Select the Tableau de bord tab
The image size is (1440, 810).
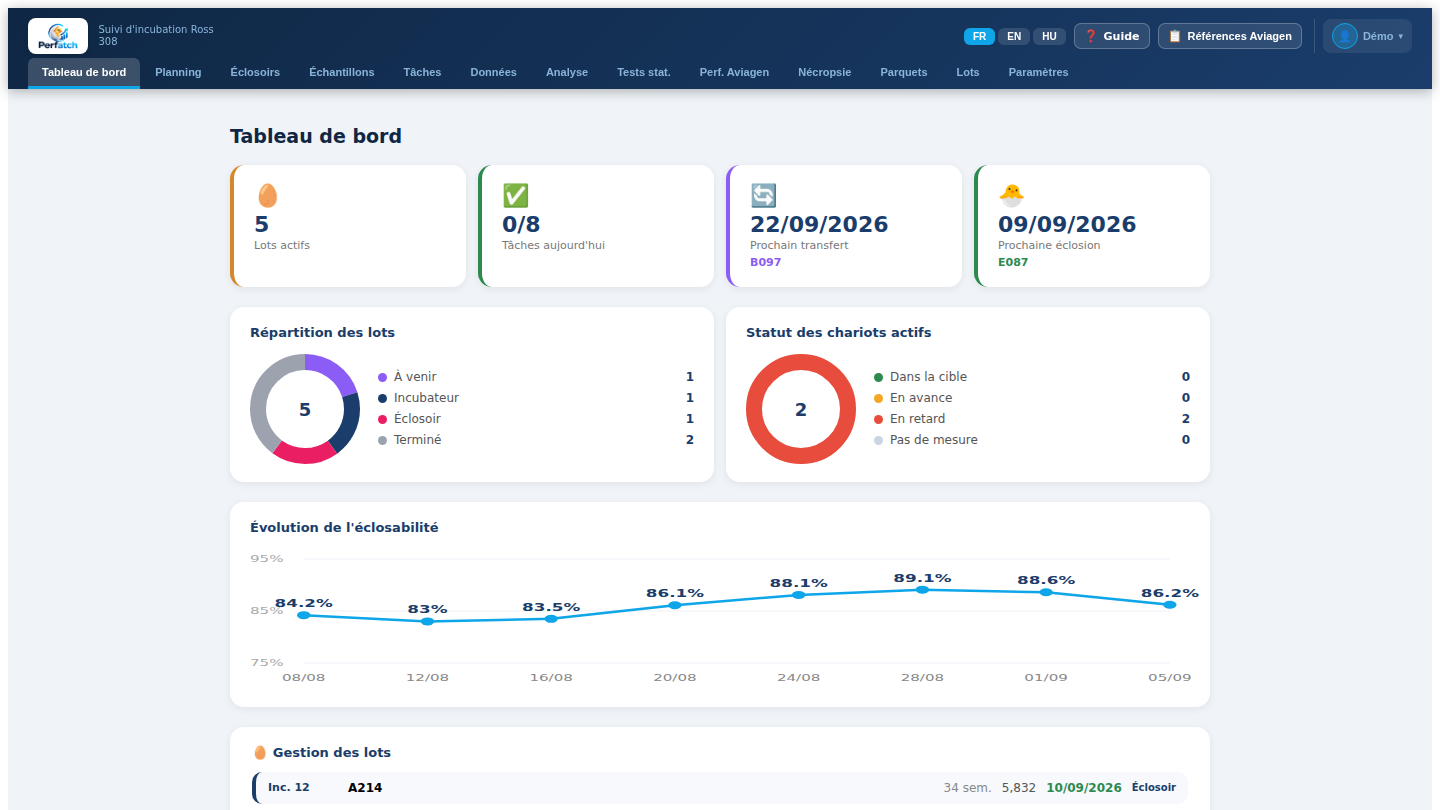(84, 72)
